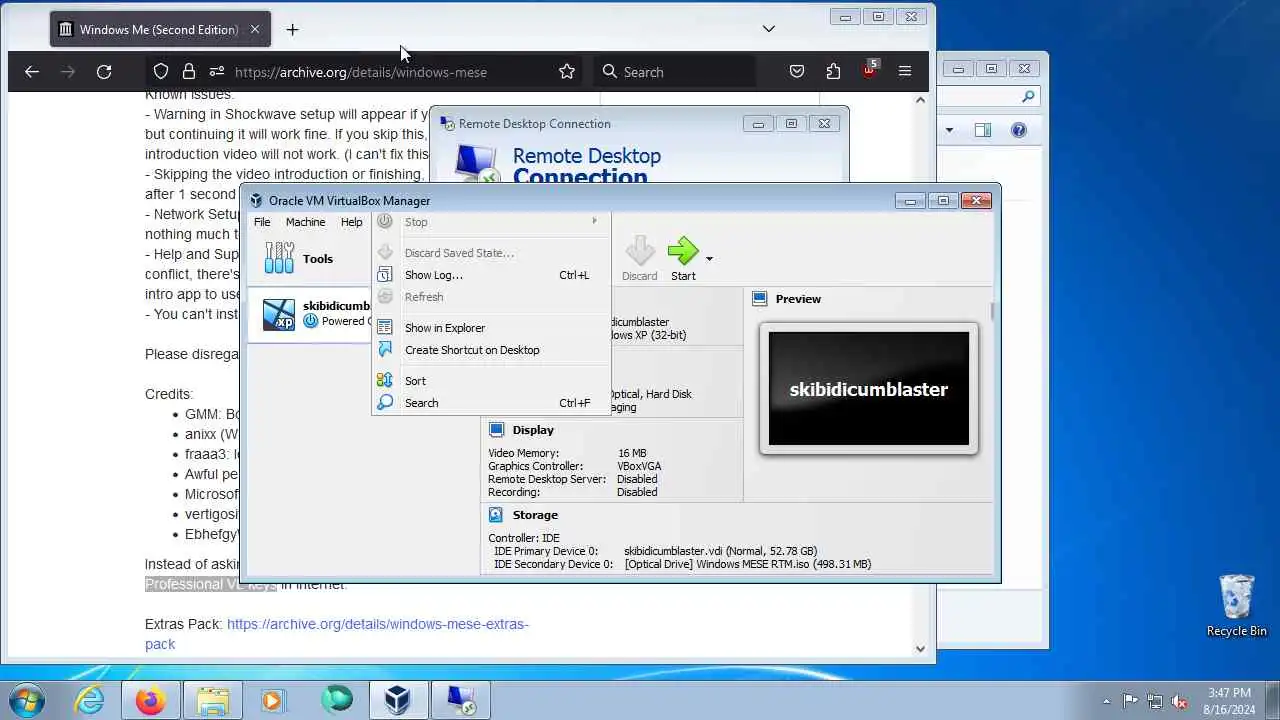This screenshot has height=720, width=1280.
Task: Click the Preview monitor icon
Action: tap(759, 299)
